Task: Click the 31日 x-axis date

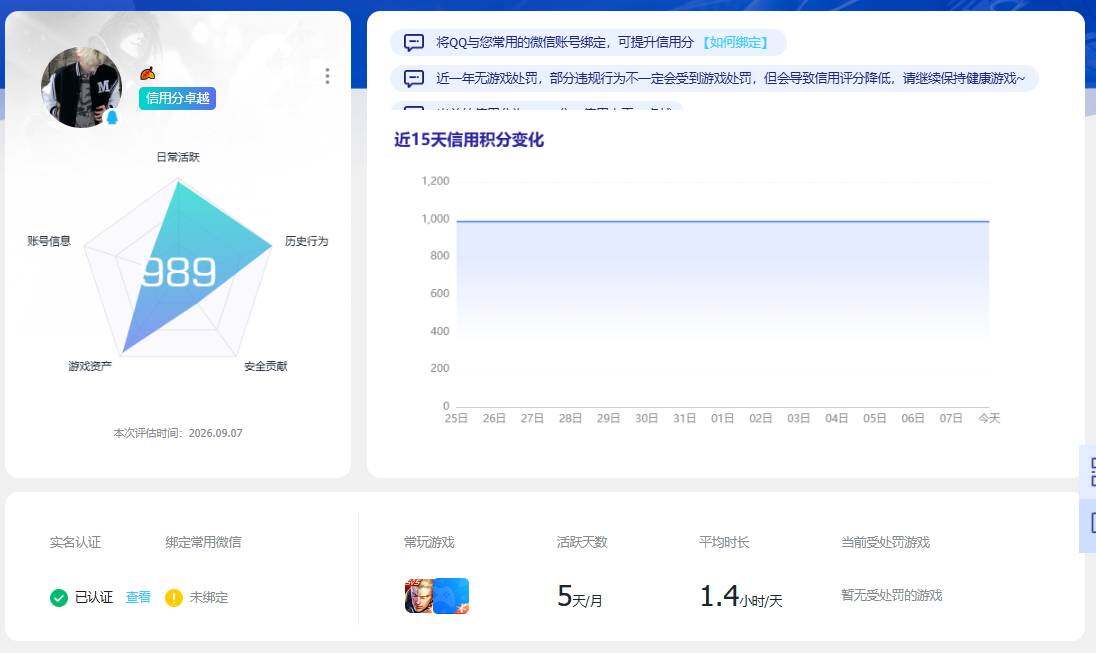Action: (684, 418)
